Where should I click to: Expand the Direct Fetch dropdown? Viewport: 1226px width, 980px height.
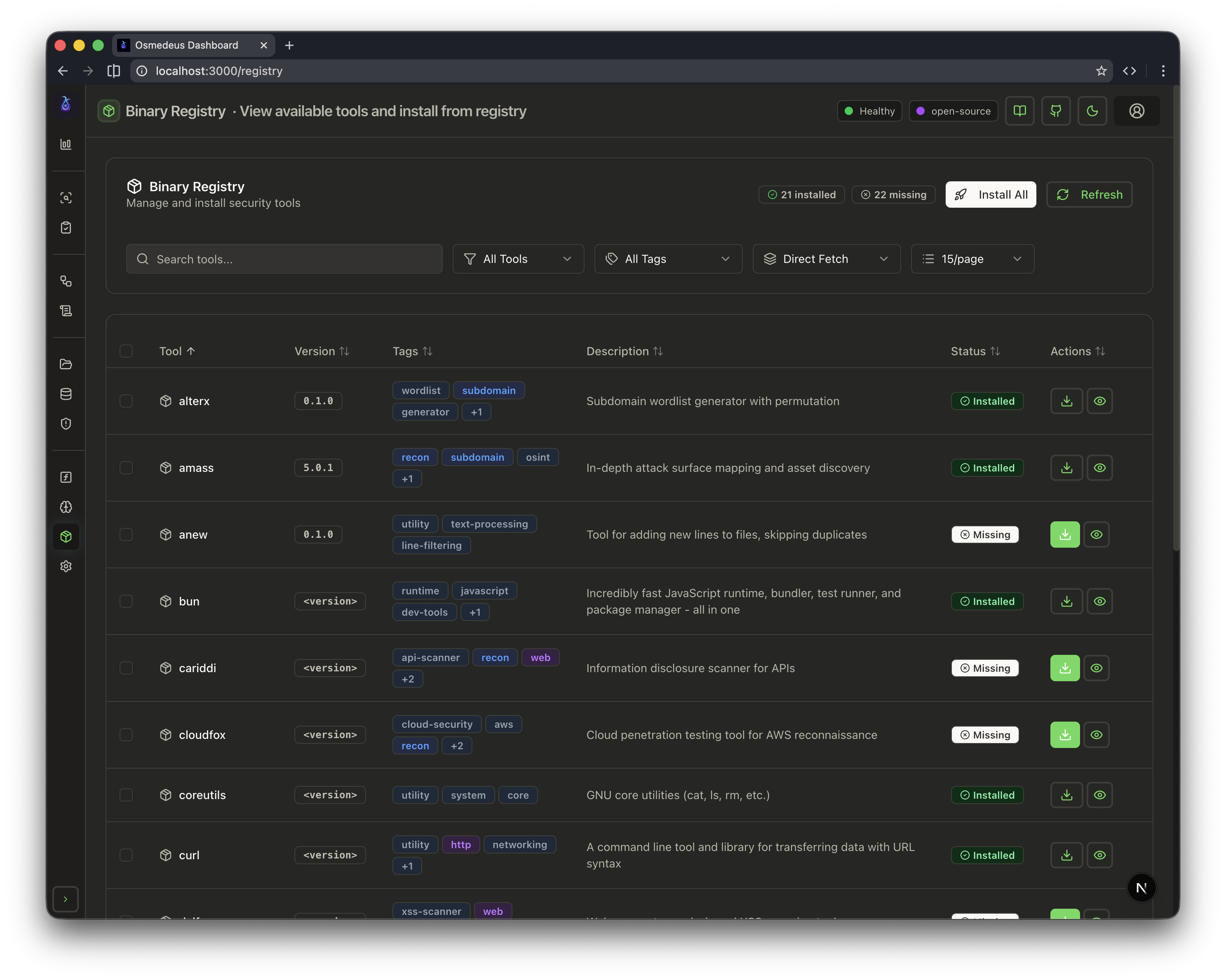826,259
